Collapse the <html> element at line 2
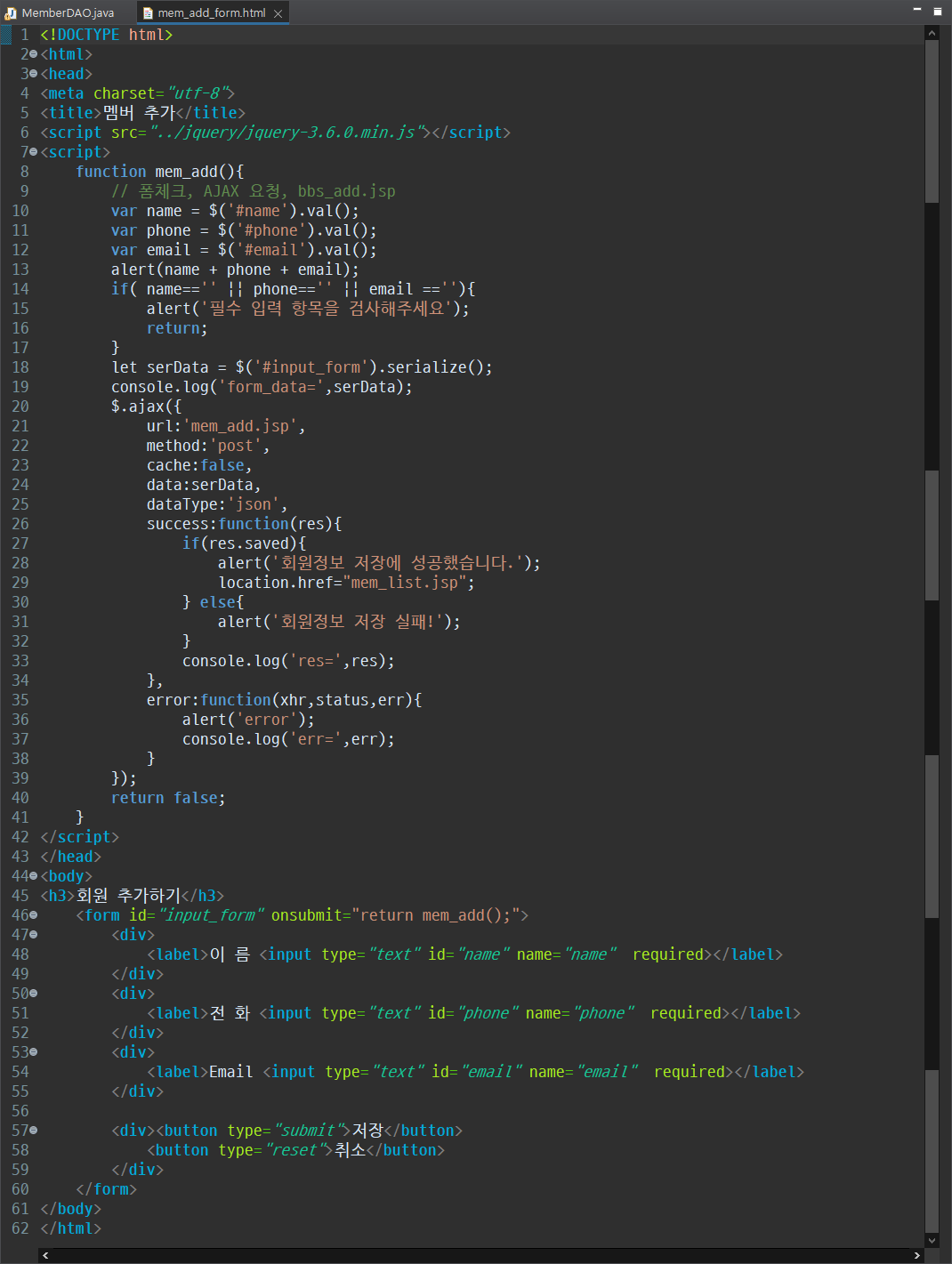952x1264 pixels. coord(34,54)
